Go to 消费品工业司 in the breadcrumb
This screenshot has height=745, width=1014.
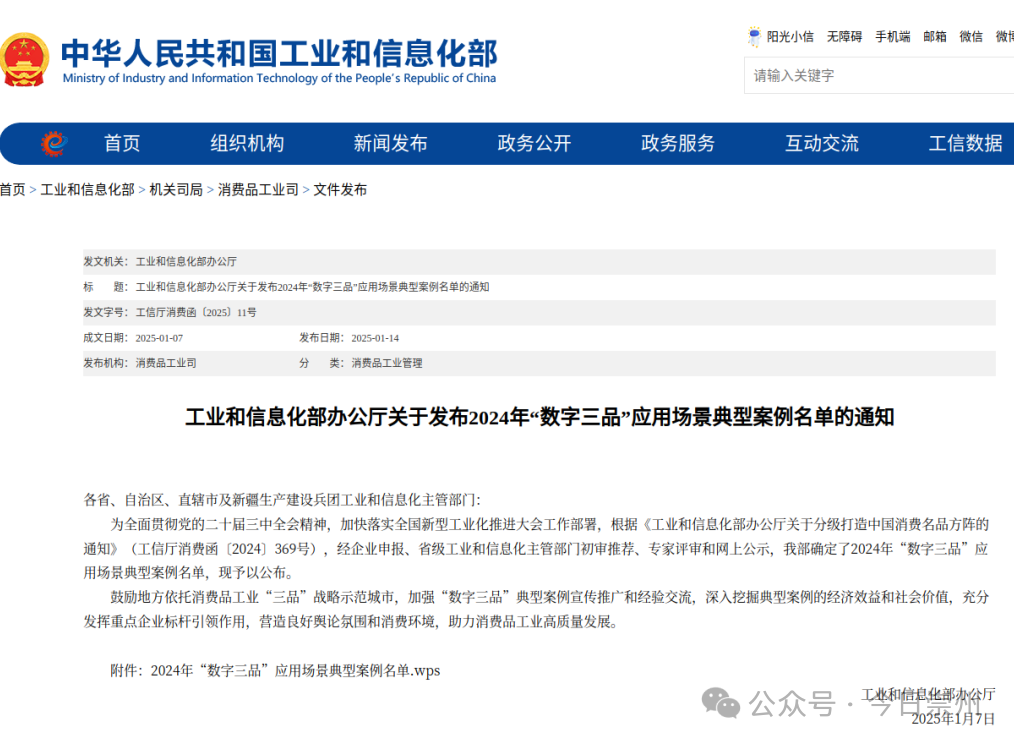tap(258, 189)
